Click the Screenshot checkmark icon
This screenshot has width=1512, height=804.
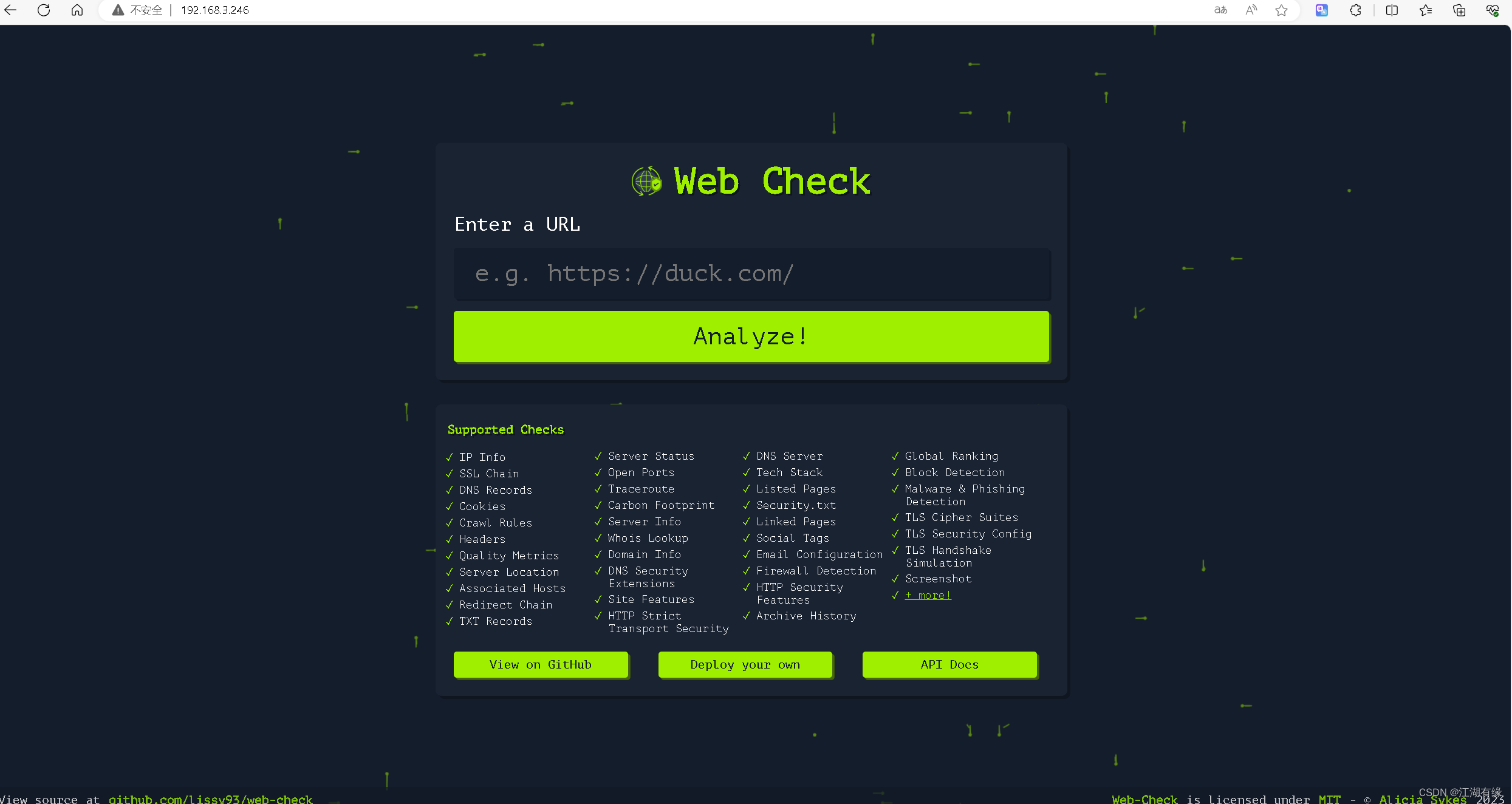pos(895,578)
